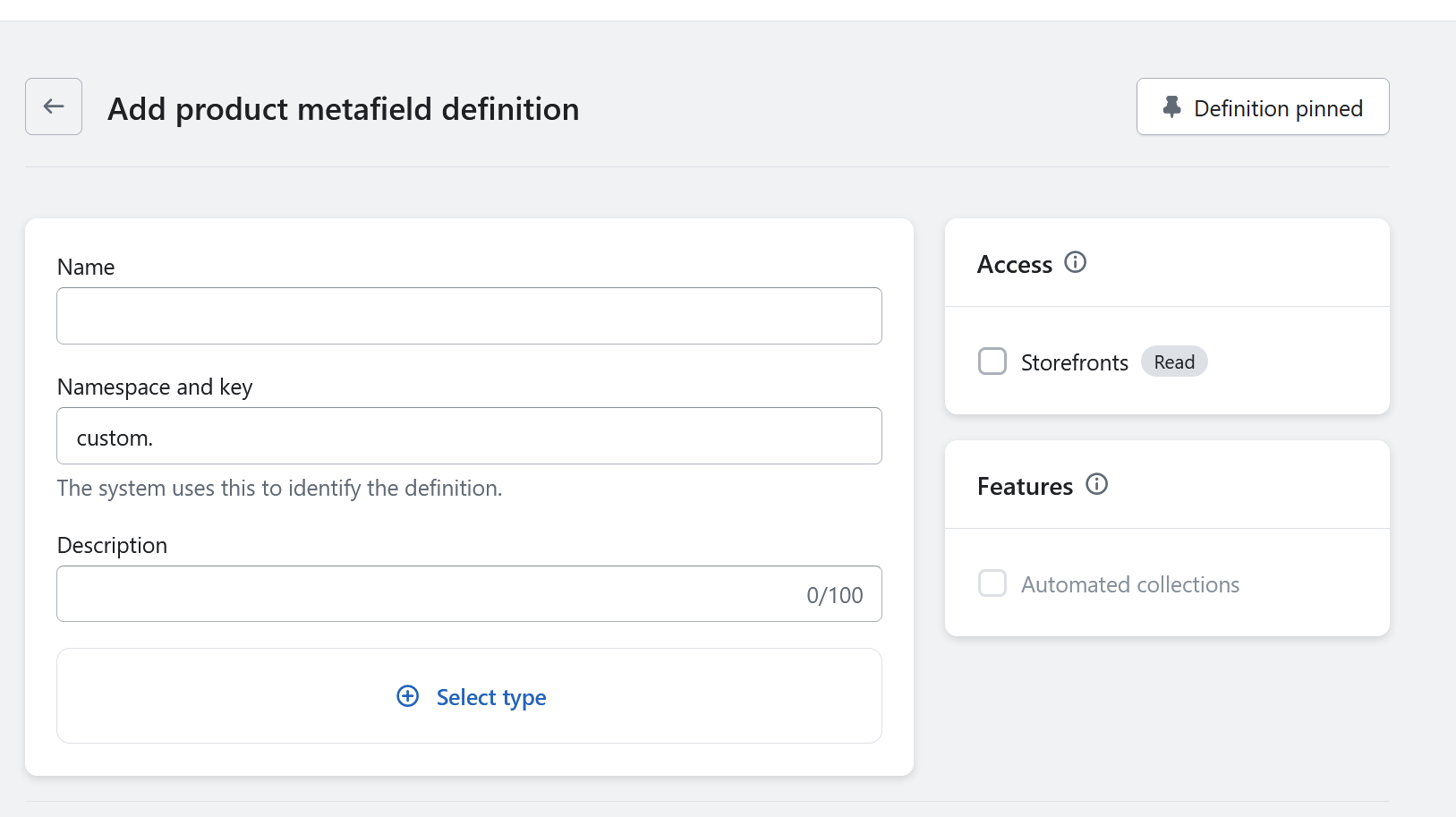The image size is (1456, 817).
Task: Tick the Automated collections checkbox
Action: (x=992, y=583)
